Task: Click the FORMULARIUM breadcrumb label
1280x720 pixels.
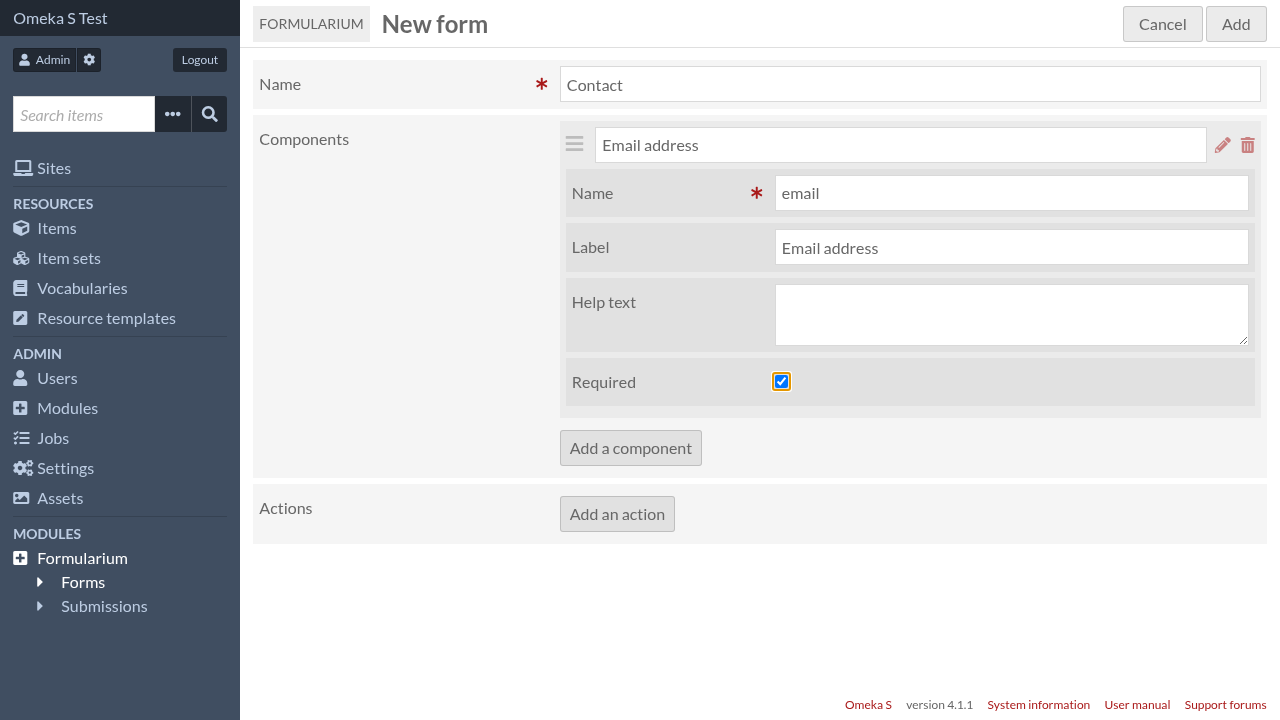Action: click(311, 23)
